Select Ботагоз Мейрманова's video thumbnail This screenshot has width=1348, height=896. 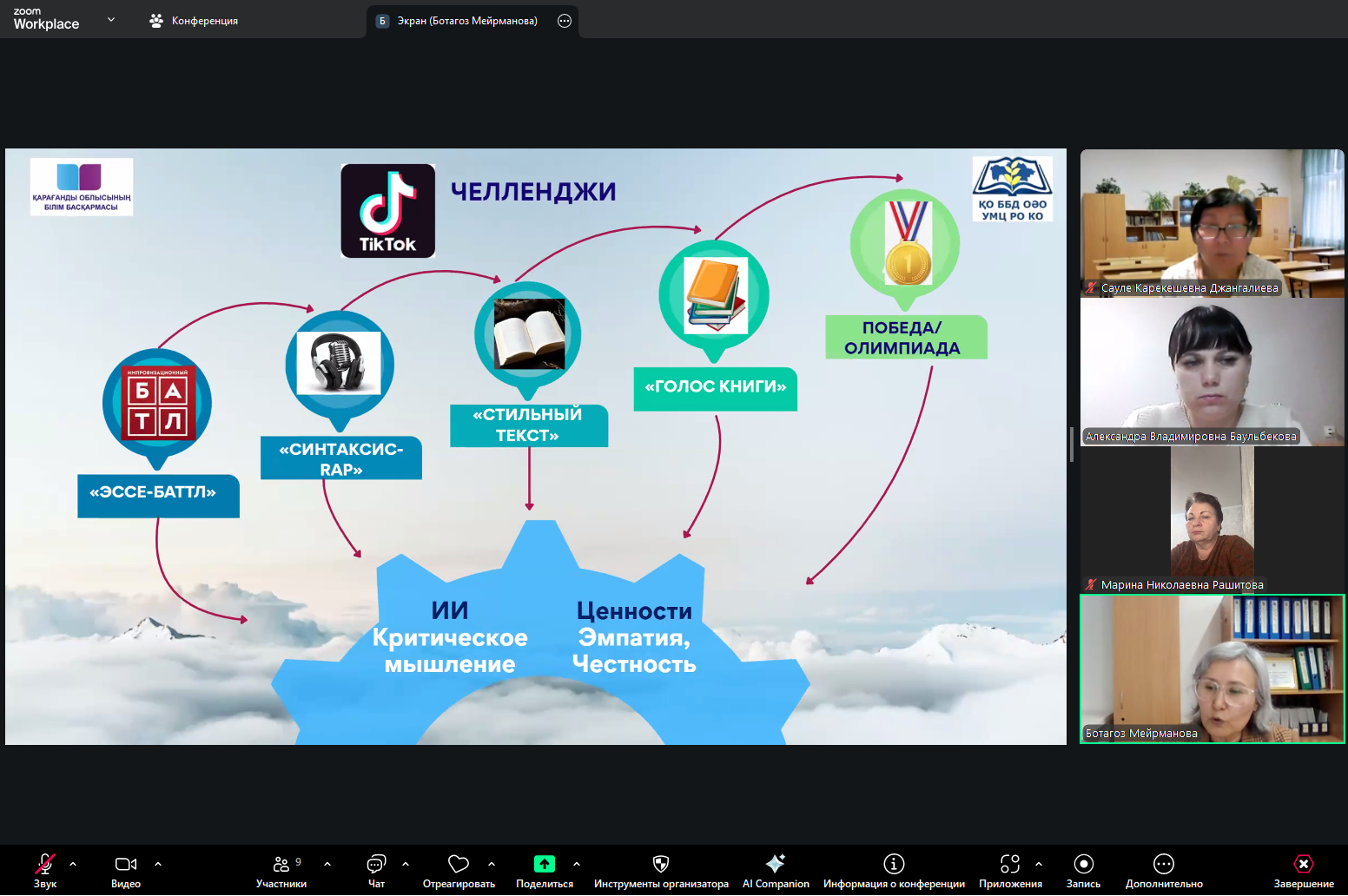tap(1212, 669)
